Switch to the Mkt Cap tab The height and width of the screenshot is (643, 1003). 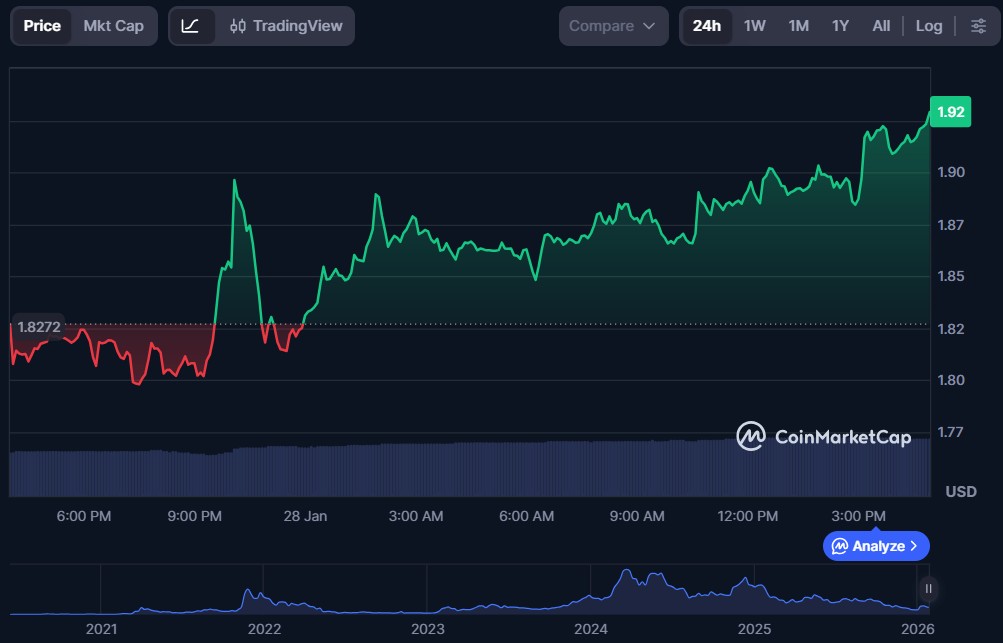[113, 26]
